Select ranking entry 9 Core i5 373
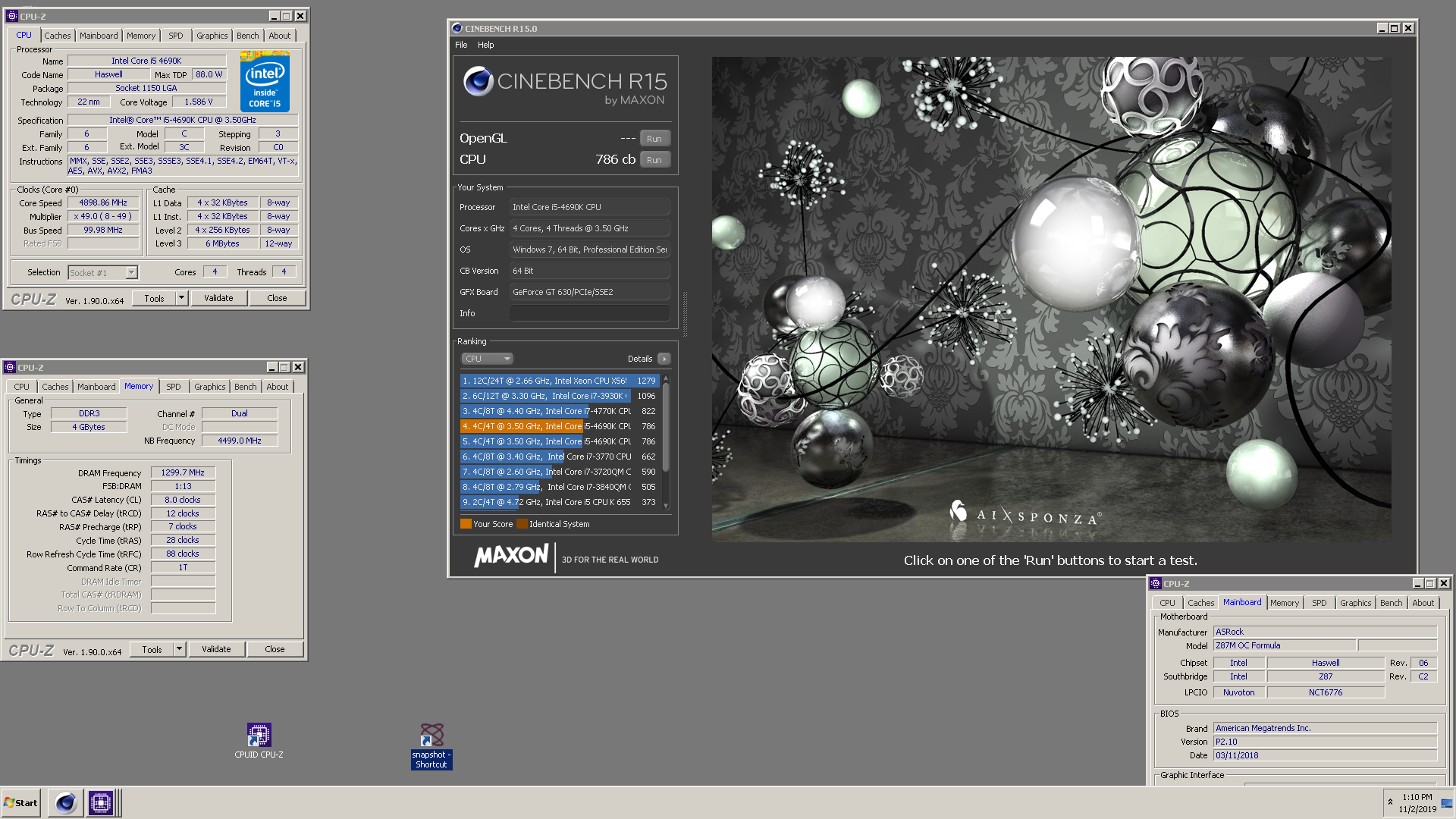1456x819 pixels. tap(559, 502)
